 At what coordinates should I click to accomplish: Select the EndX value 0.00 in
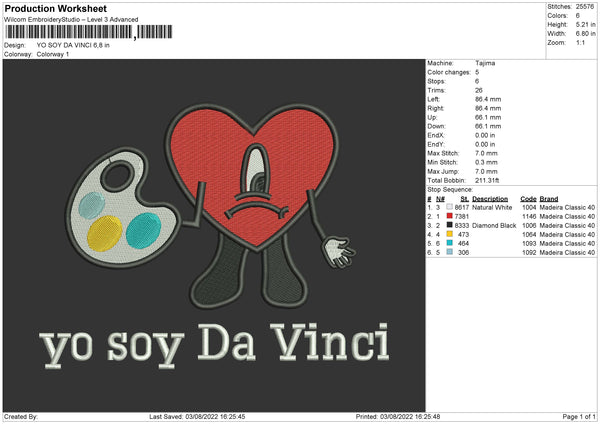(x=485, y=135)
